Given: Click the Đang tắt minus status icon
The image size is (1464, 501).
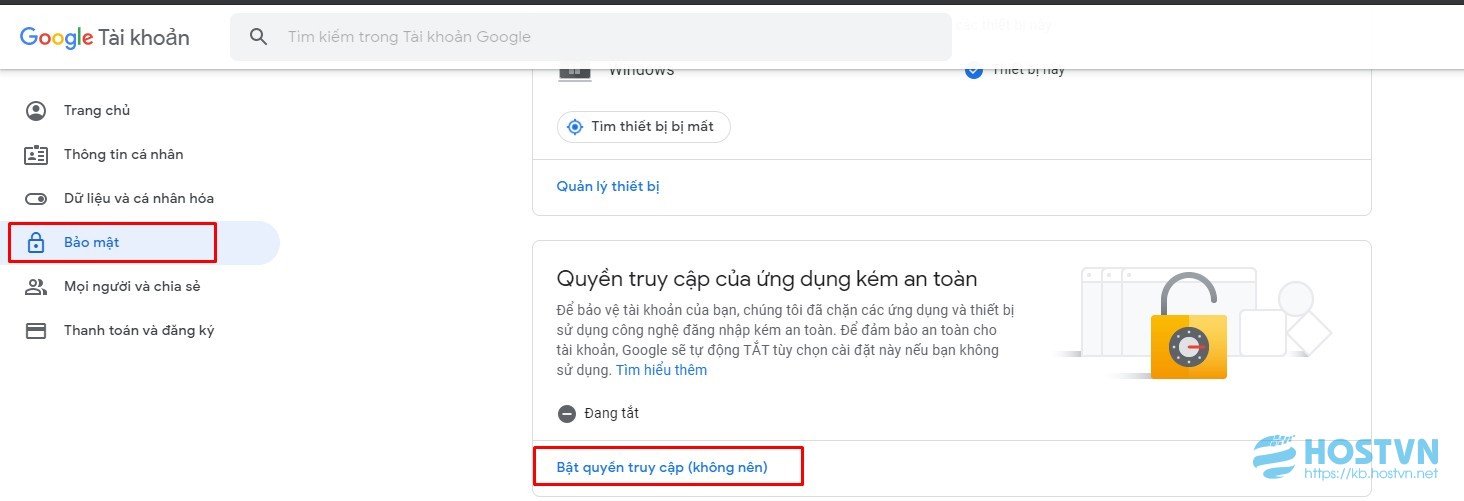Looking at the screenshot, I should [567, 413].
